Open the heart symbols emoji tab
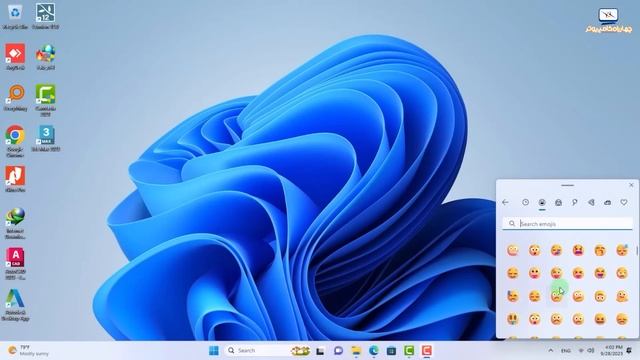 pos(624,202)
